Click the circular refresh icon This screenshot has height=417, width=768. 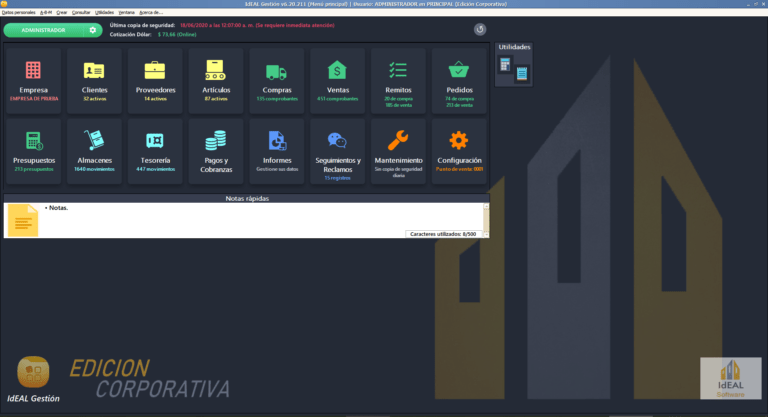(480, 29)
